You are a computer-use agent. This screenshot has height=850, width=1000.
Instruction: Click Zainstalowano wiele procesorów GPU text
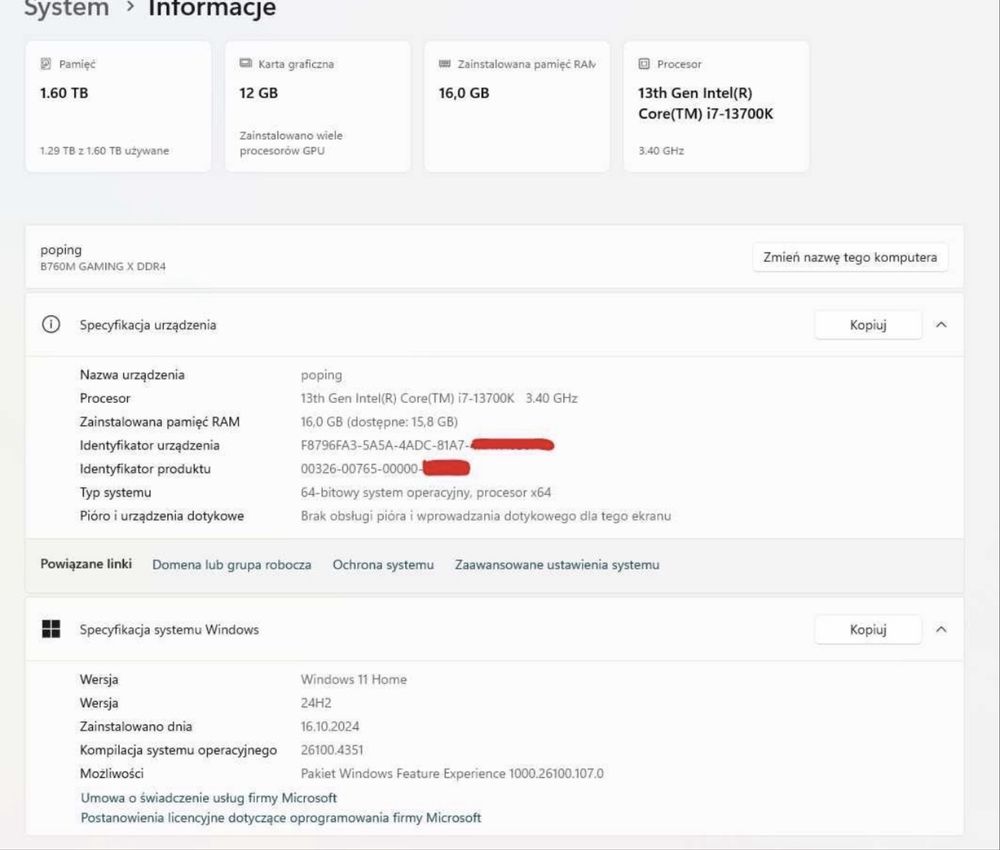point(291,143)
